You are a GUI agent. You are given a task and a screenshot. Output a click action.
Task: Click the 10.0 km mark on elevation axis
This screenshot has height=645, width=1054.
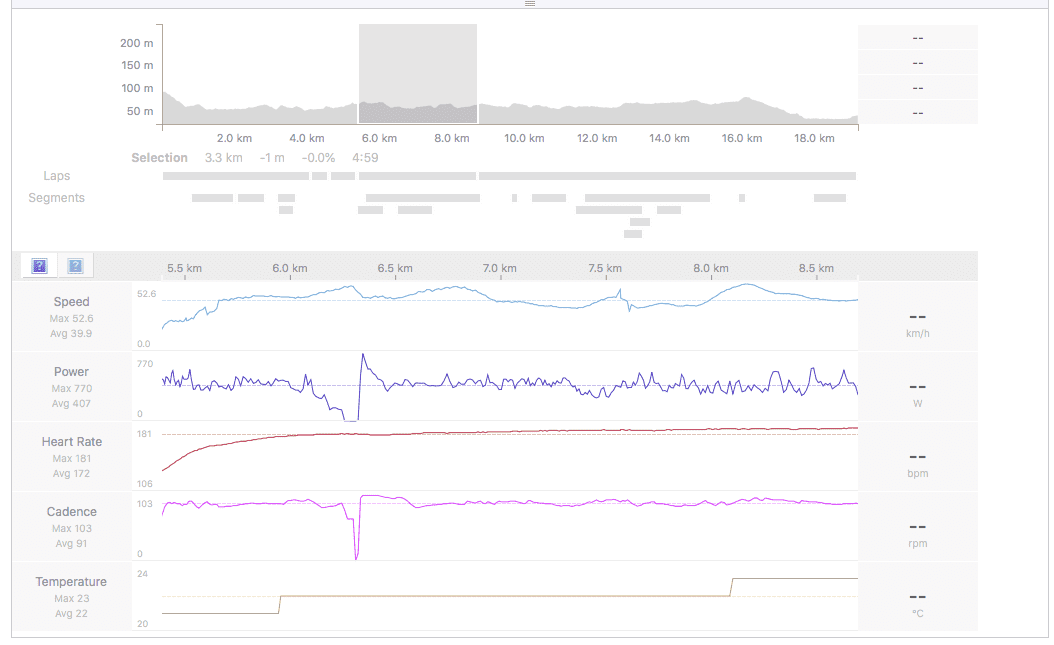[523, 138]
